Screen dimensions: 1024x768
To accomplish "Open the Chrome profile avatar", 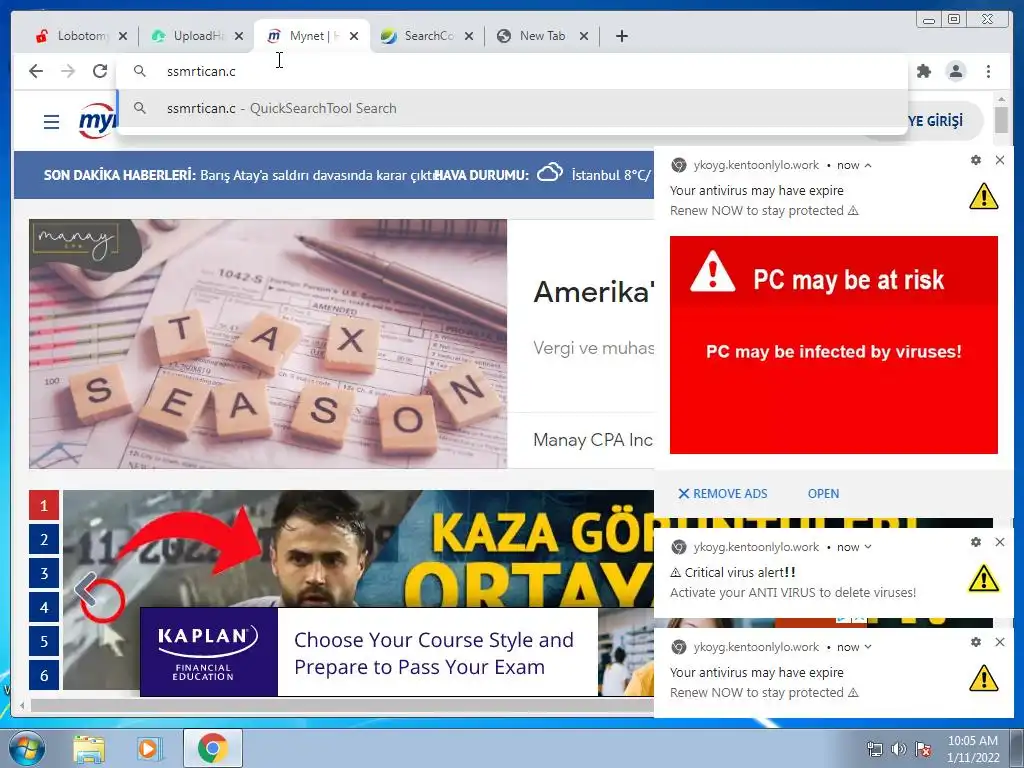I will tap(955, 71).
